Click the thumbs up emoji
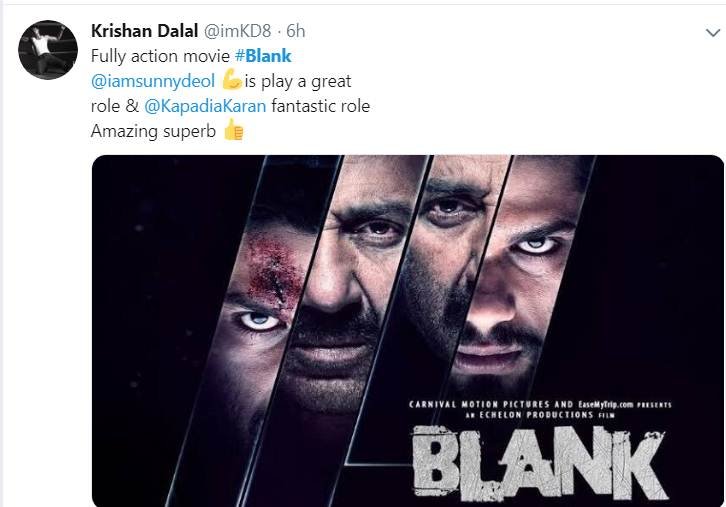The image size is (726, 507). pyautogui.click(x=233, y=130)
